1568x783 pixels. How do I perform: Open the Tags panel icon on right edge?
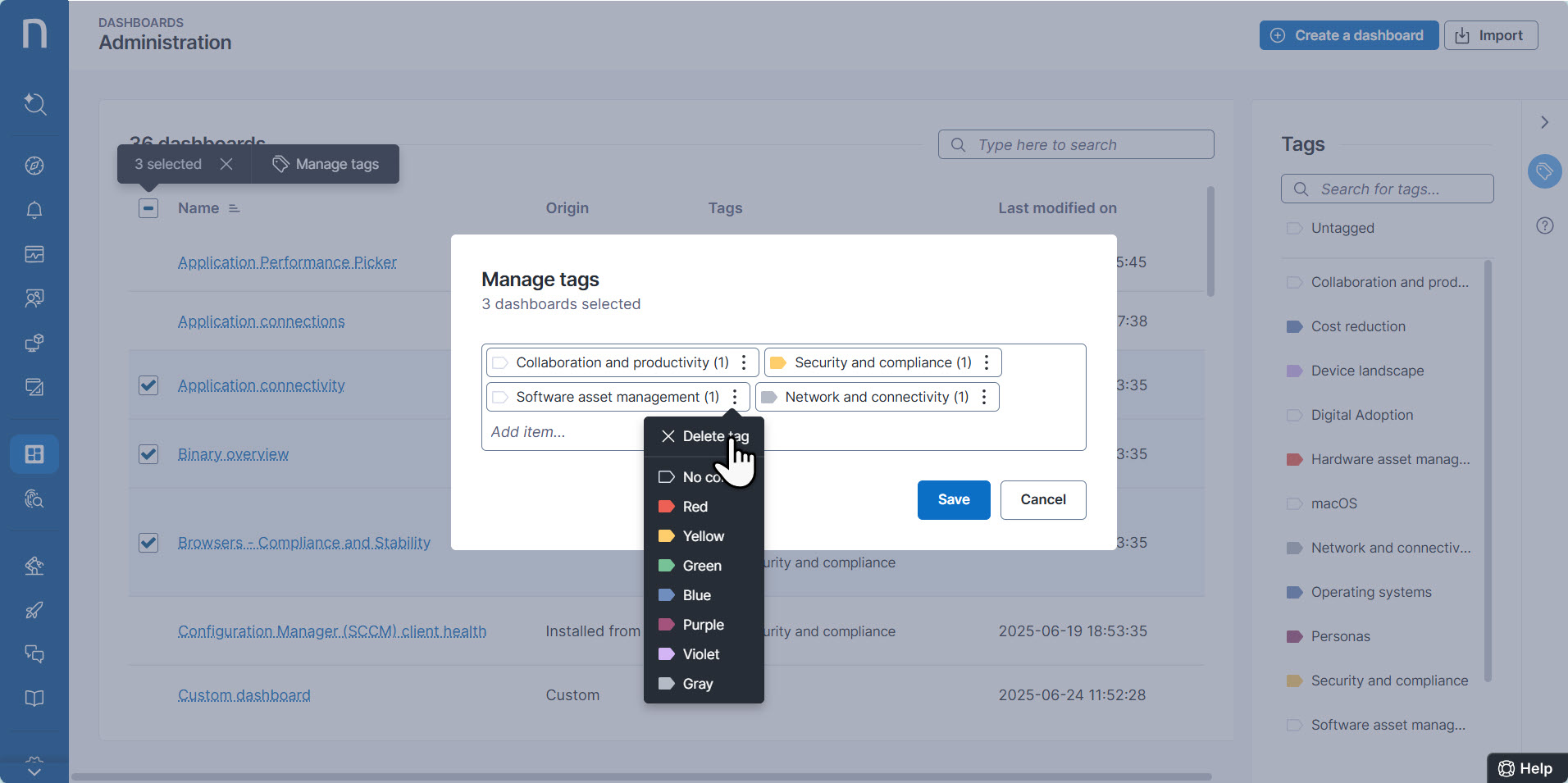pyautogui.click(x=1545, y=171)
